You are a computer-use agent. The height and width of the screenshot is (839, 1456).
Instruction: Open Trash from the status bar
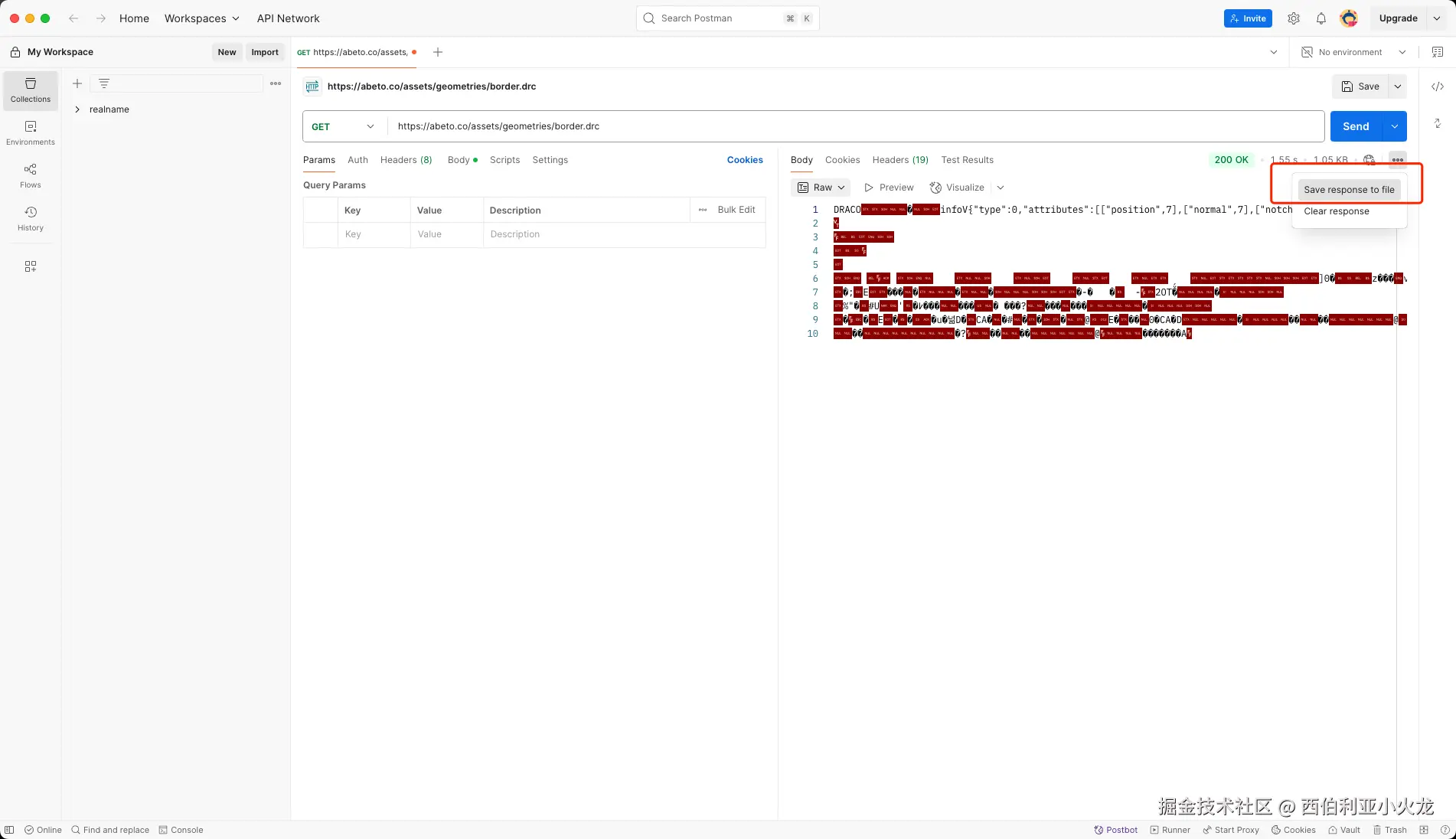(x=1390, y=830)
